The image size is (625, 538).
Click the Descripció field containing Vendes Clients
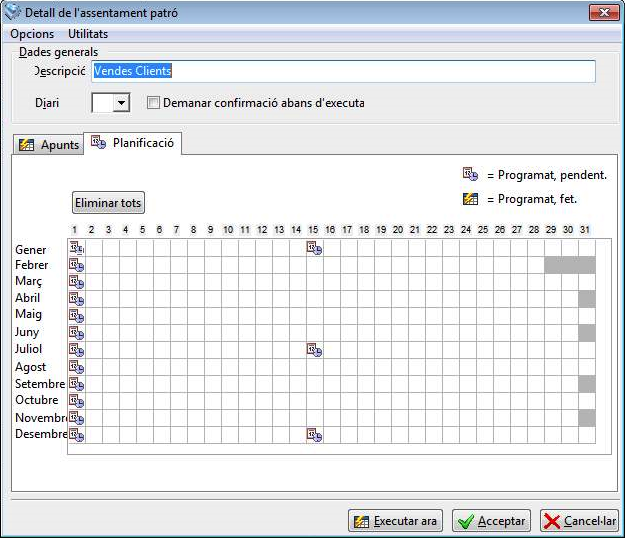pos(344,71)
